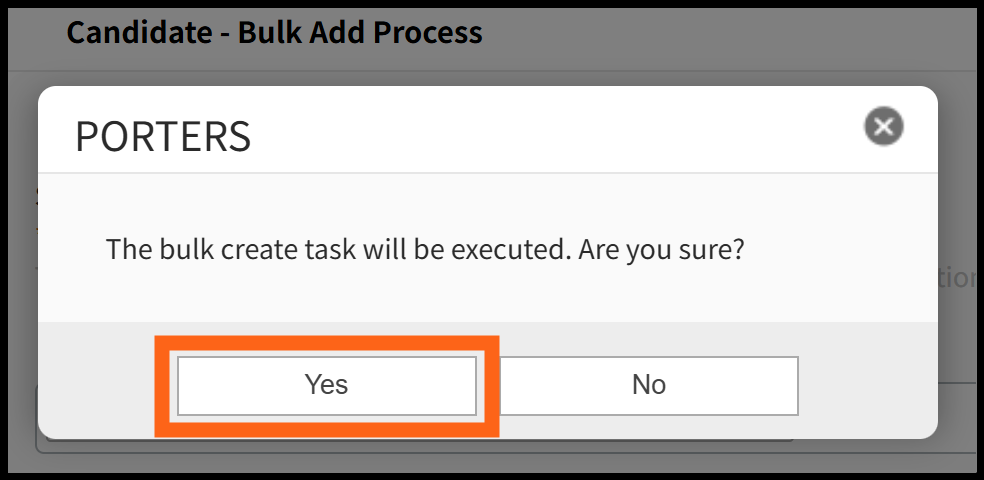Click the white dialog body left of the message
984x480 pixels.
tap(72, 249)
